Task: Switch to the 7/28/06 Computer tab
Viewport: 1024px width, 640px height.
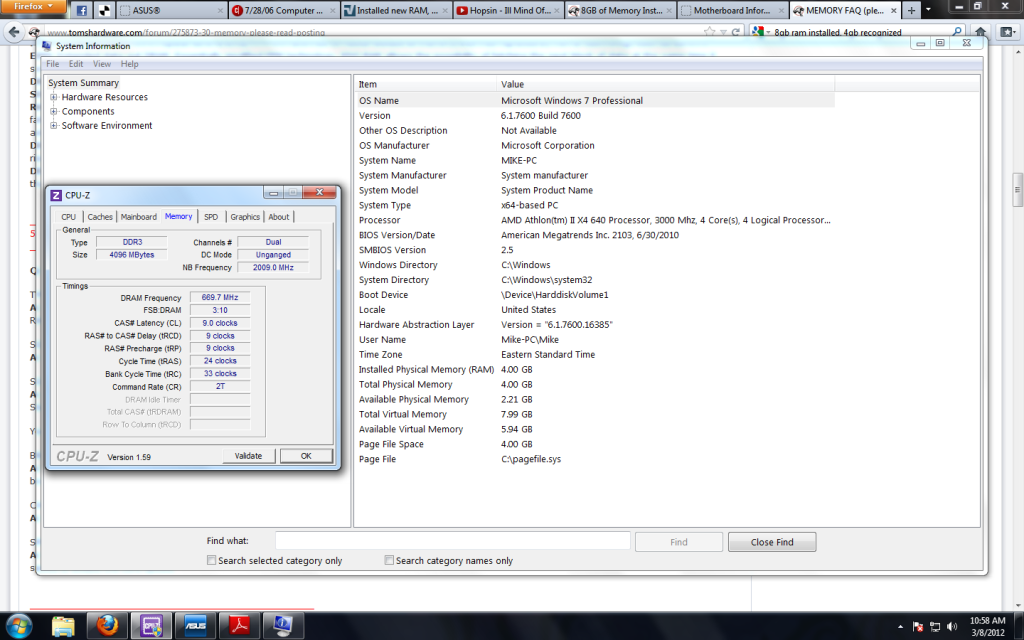Action: (284, 10)
